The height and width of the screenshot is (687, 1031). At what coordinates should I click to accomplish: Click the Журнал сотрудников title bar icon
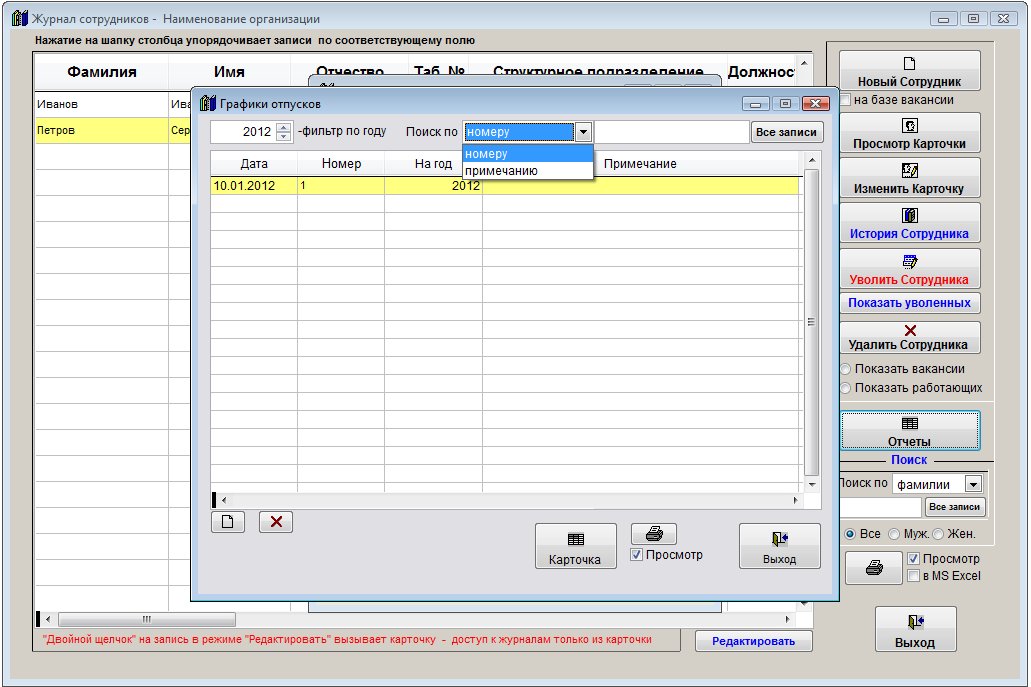[x=20, y=18]
